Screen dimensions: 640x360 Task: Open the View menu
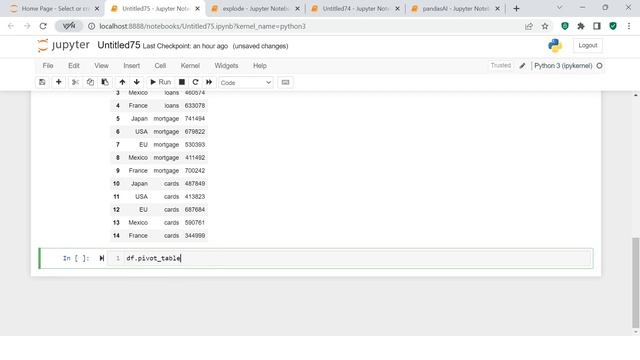tap(101, 66)
